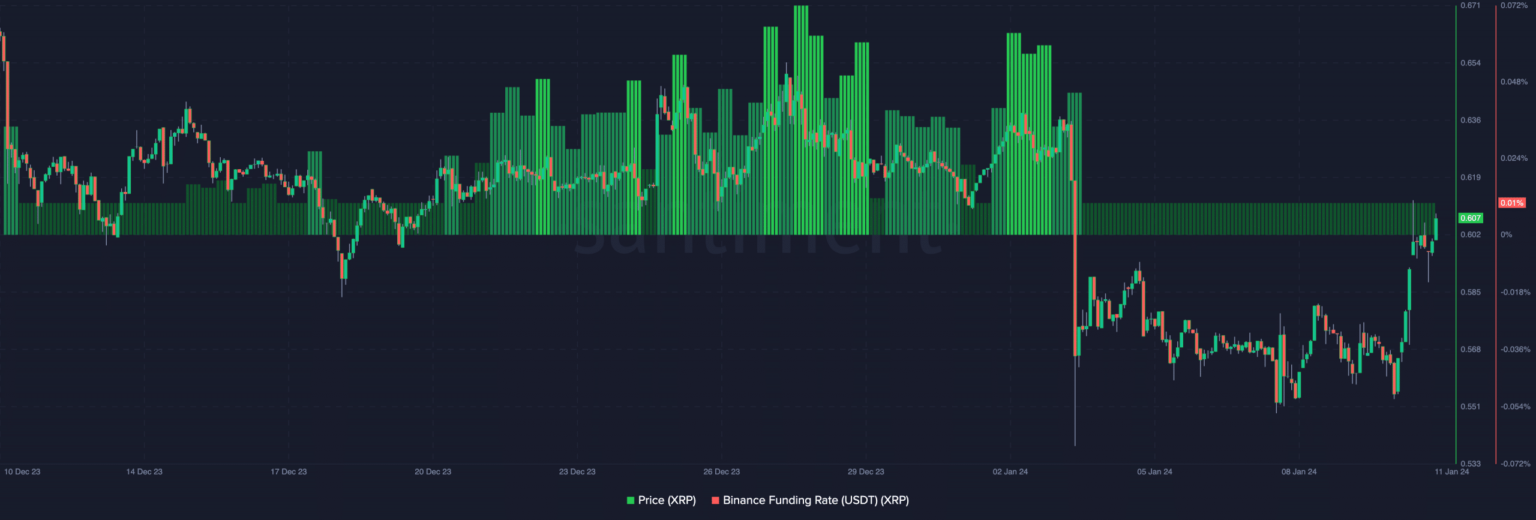Toggle the Binance Funding Rate (USDT) series label

pyautogui.click(x=815, y=500)
